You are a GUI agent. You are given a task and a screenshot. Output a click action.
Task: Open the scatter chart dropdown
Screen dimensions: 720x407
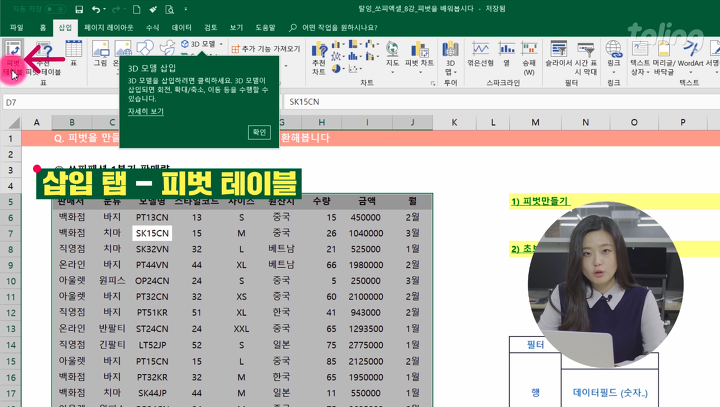[361, 68]
